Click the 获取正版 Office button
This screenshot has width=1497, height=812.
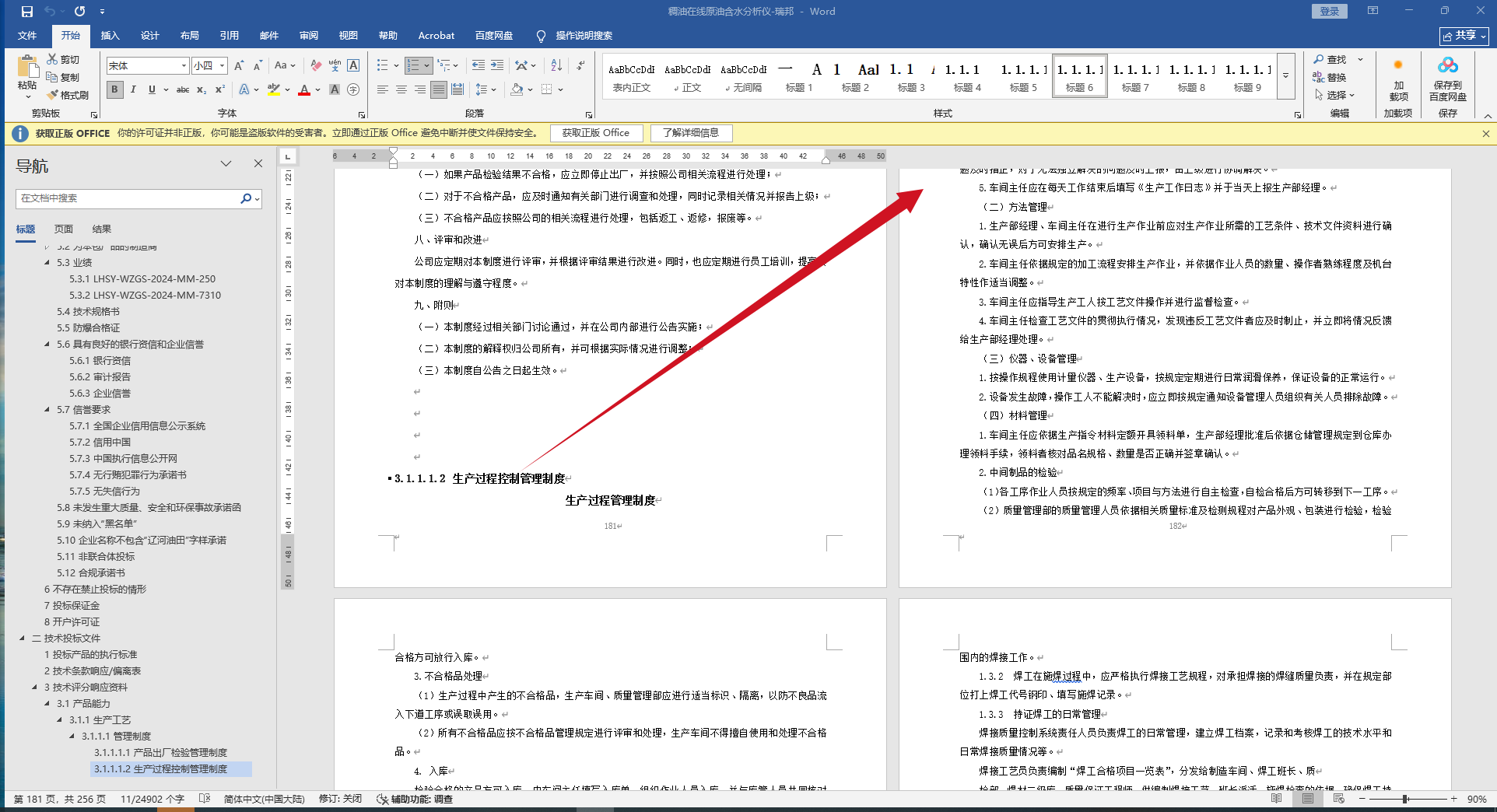596,133
